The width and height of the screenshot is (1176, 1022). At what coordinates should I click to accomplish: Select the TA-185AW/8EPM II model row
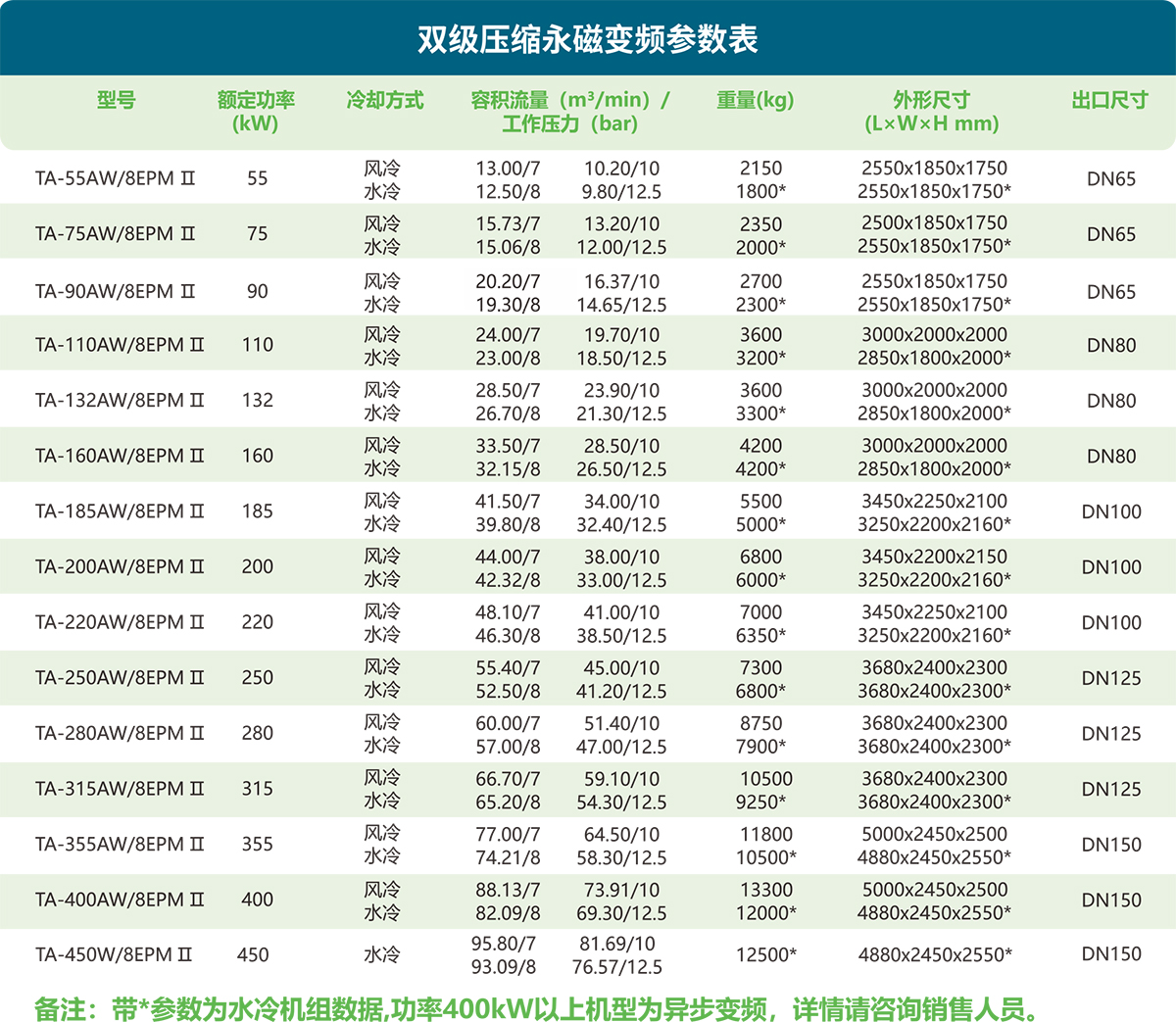(x=120, y=511)
